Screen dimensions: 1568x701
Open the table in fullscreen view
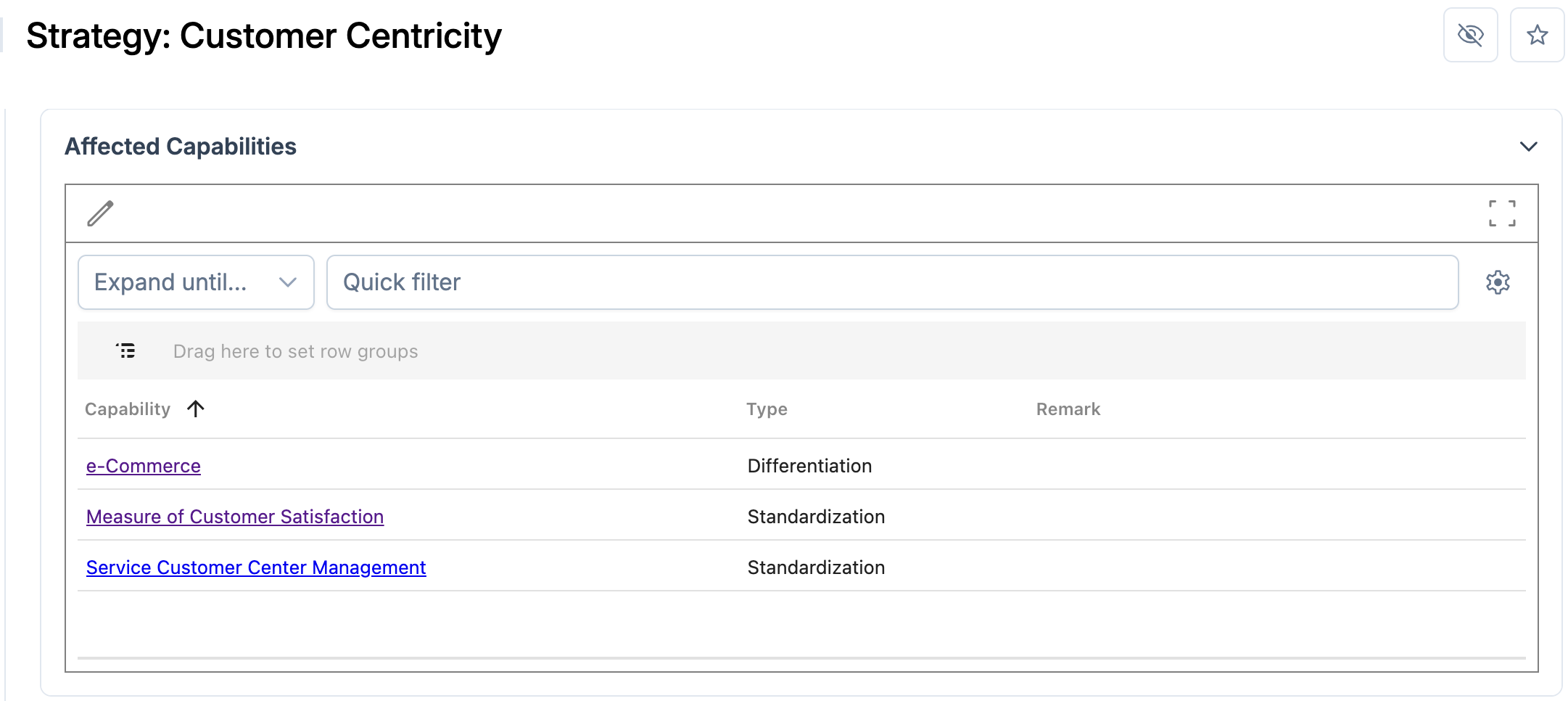point(1502,213)
